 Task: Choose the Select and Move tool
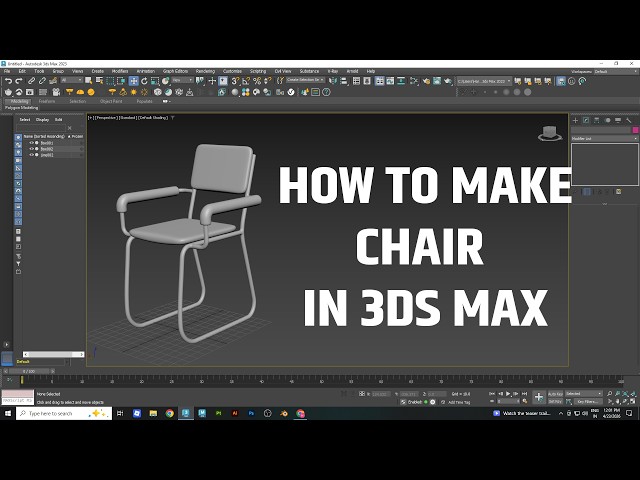point(133,81)
